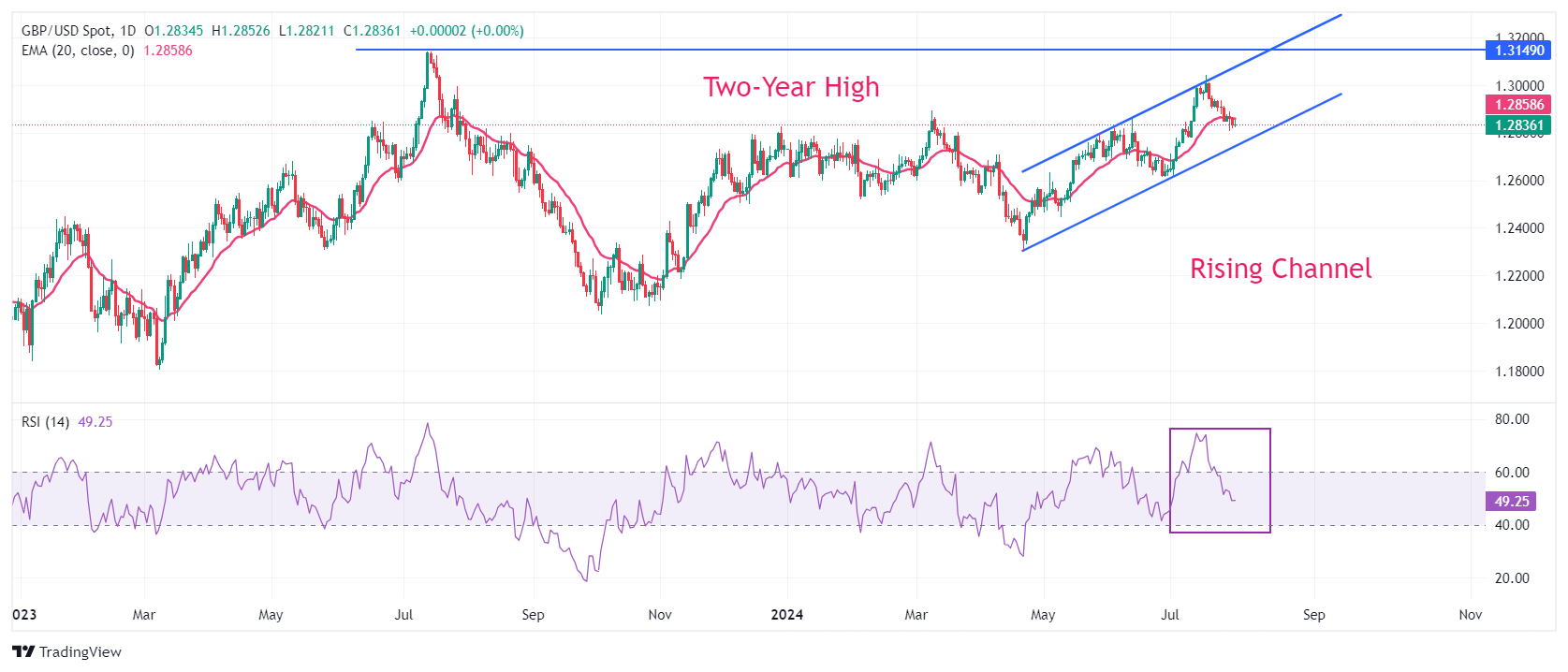This screenshot has height=672, width=1568.
Task: Click the Sep label on the 2024 time axis
Action: pos(1314,615)
